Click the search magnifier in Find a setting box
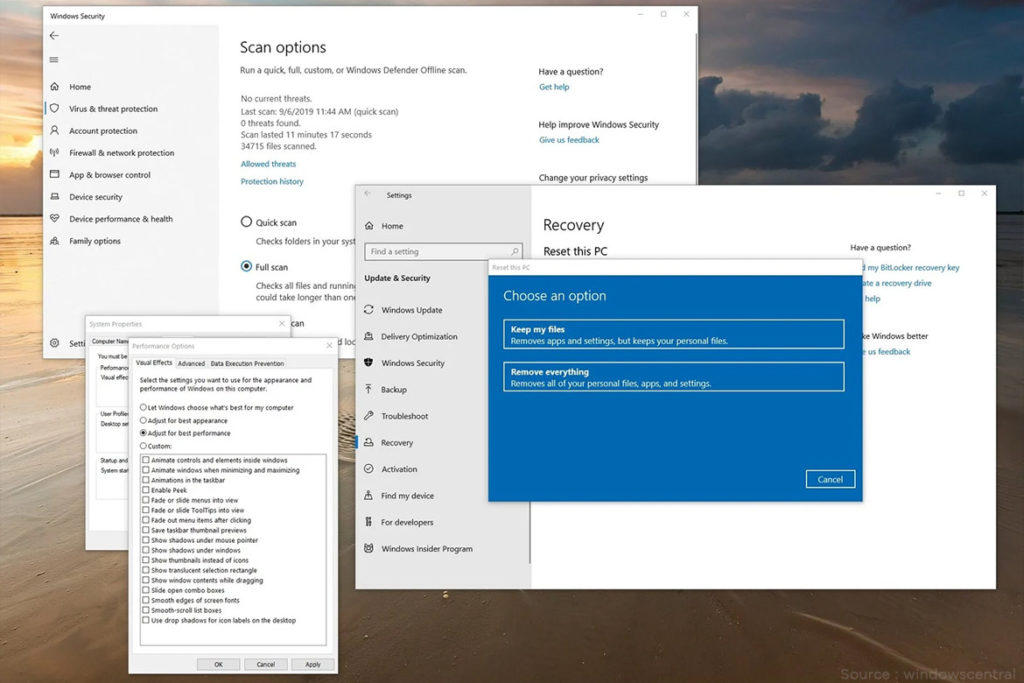This screenshot has height=683, width=1024. pyautogui.click(x=515, y=251)
